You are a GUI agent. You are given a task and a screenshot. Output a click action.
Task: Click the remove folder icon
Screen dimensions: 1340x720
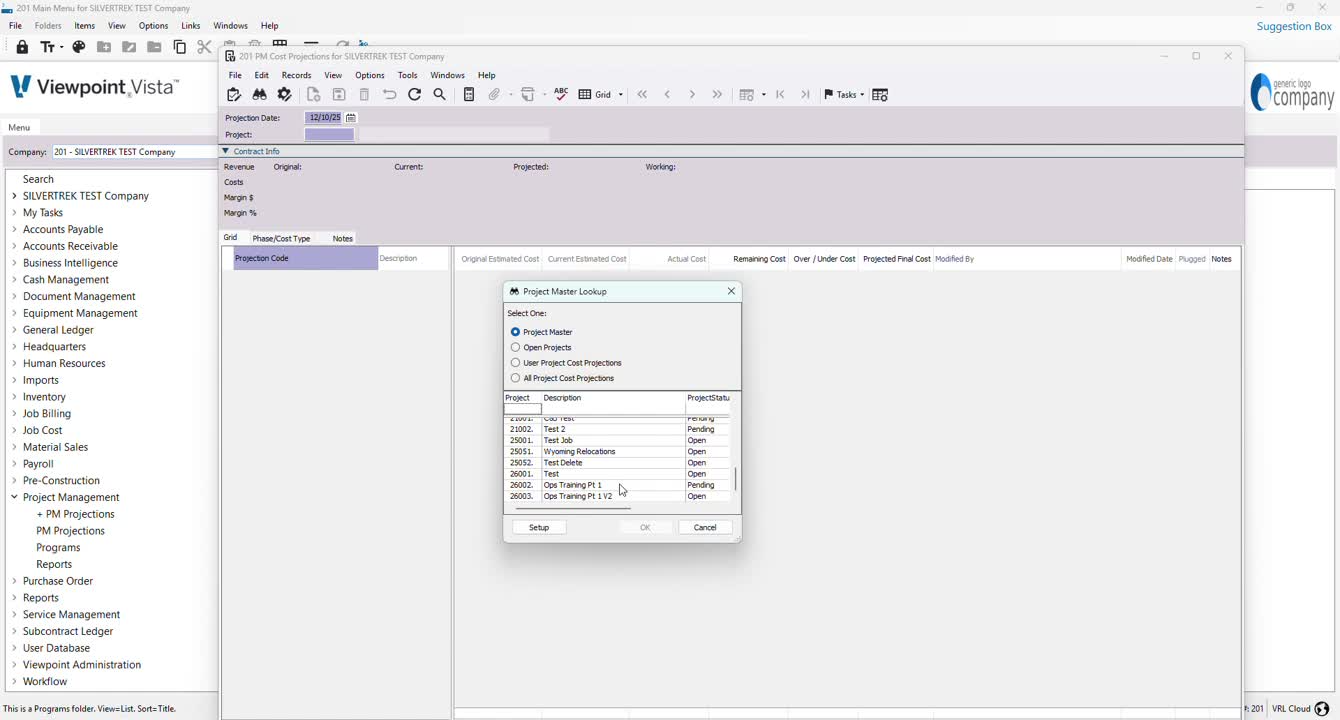click(154, 47)
